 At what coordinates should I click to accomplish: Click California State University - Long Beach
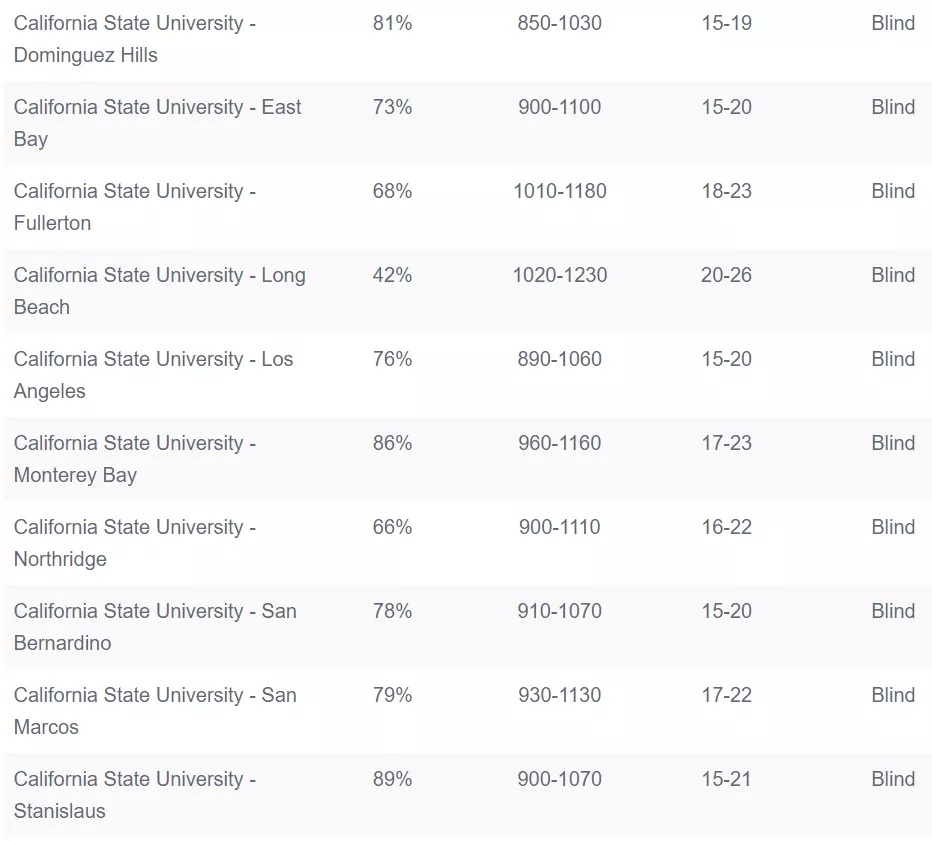(x=159, y=291)
